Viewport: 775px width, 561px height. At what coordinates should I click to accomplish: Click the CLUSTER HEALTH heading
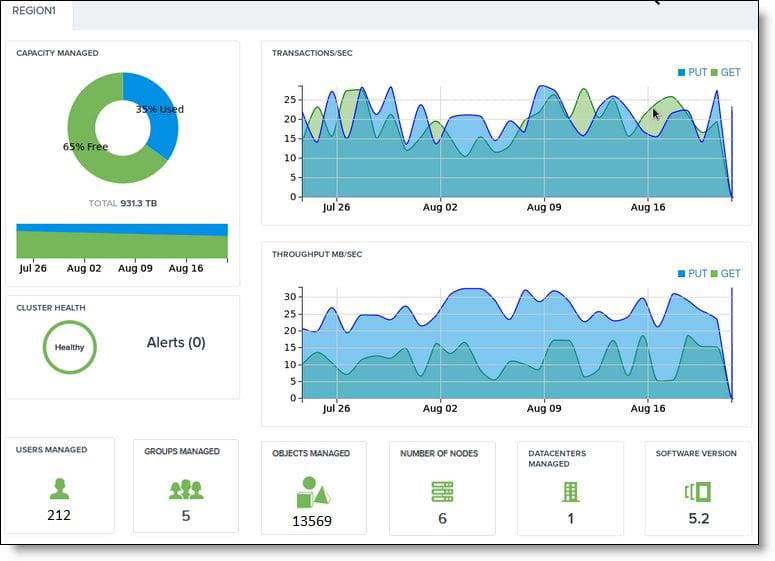point(51,307)
